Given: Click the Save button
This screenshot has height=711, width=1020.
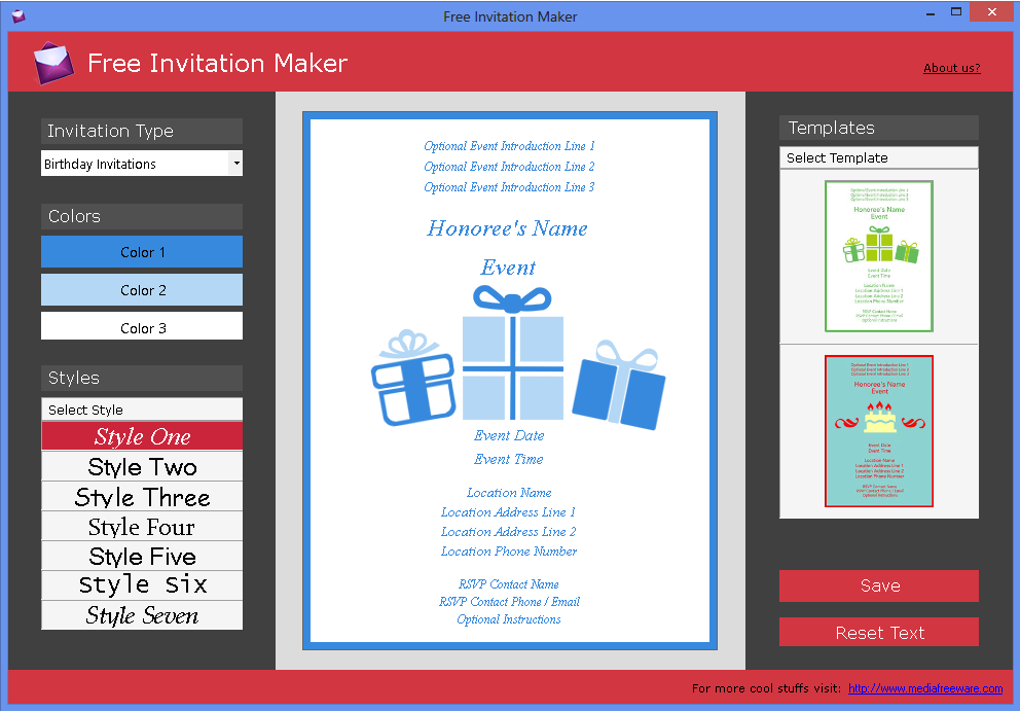Looking at the screenshot, I should [x=879, y=585].
